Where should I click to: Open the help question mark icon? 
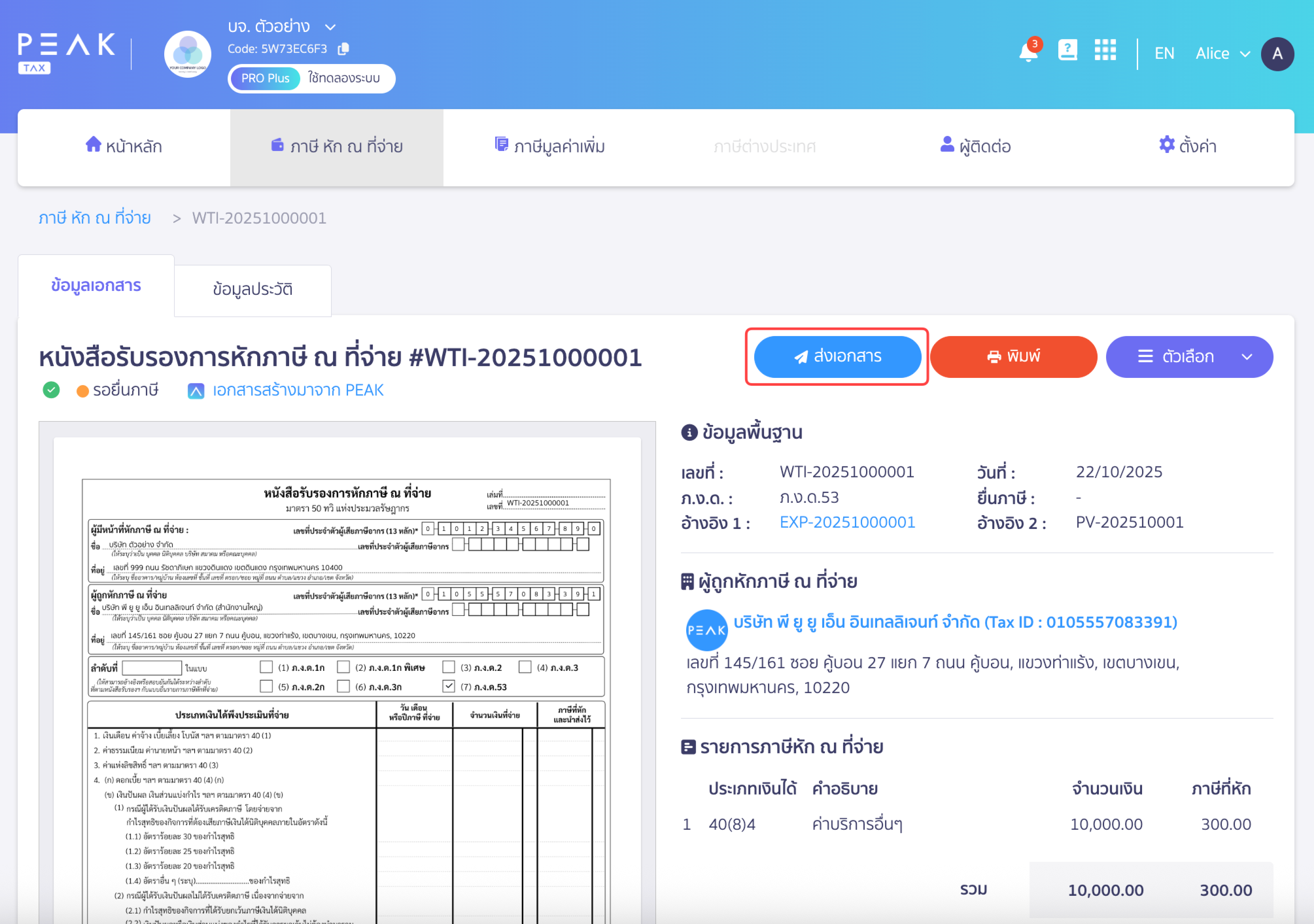[1067, 50]
